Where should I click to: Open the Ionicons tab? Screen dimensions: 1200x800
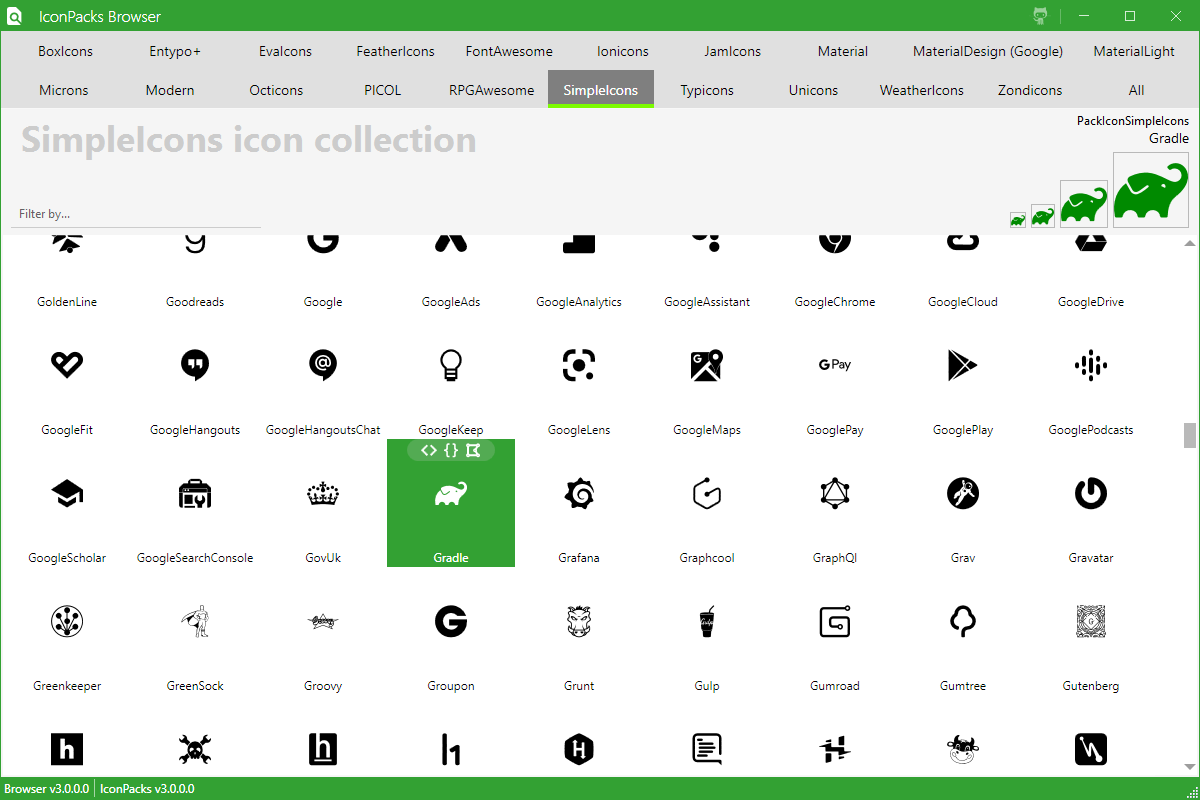pyautogui.click(x=623, y=51)
